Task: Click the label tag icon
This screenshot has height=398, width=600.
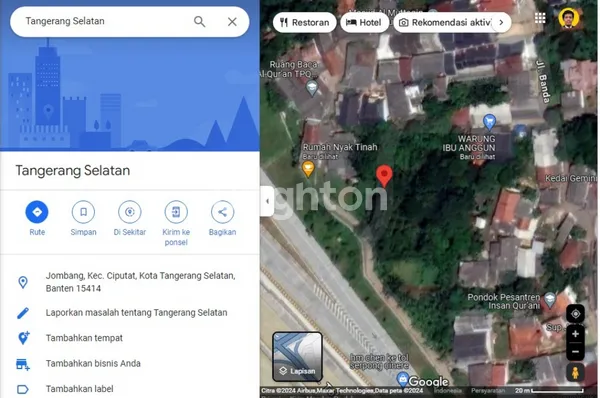Action: (x=23, y=390)
